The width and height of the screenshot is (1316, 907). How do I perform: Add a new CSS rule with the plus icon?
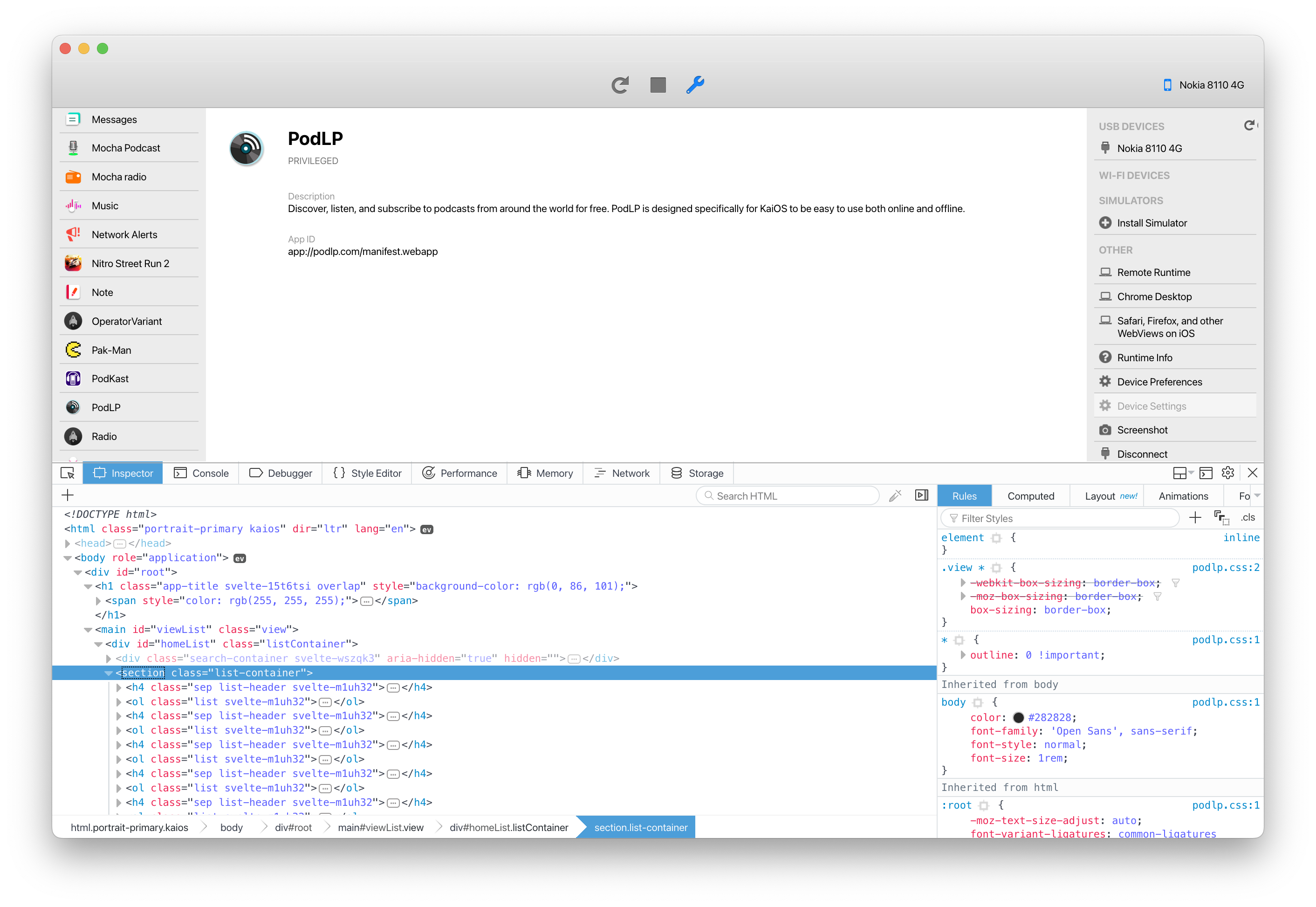[x=1195, y=517]
